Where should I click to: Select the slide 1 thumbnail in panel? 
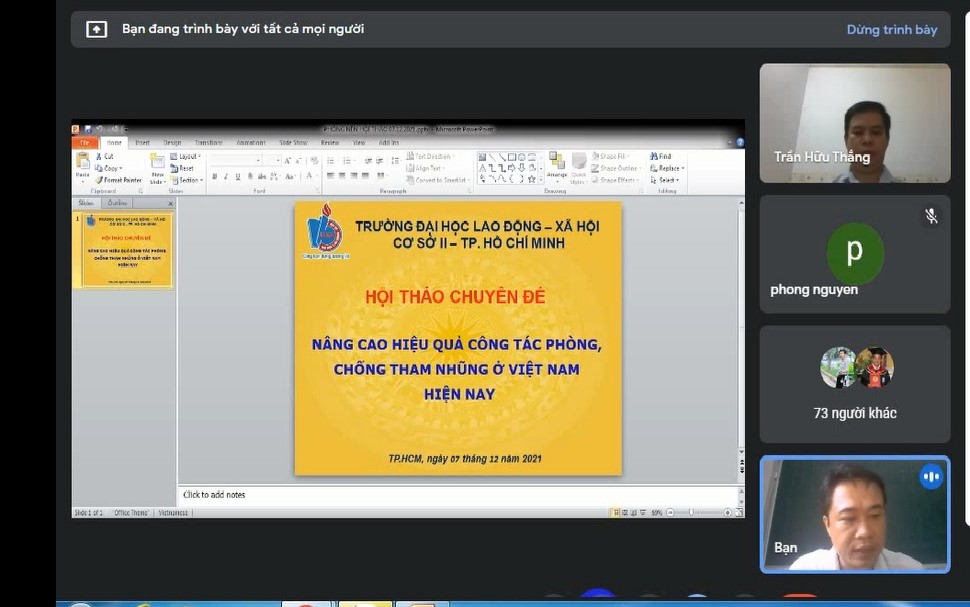127,250
